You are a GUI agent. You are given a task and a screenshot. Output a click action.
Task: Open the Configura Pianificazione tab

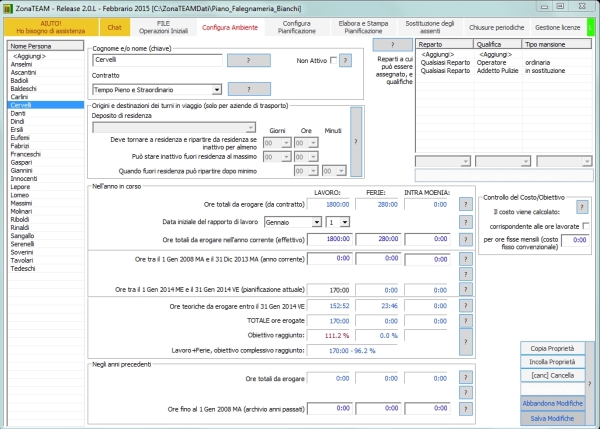pyautogui.click(x=297, y=27)
